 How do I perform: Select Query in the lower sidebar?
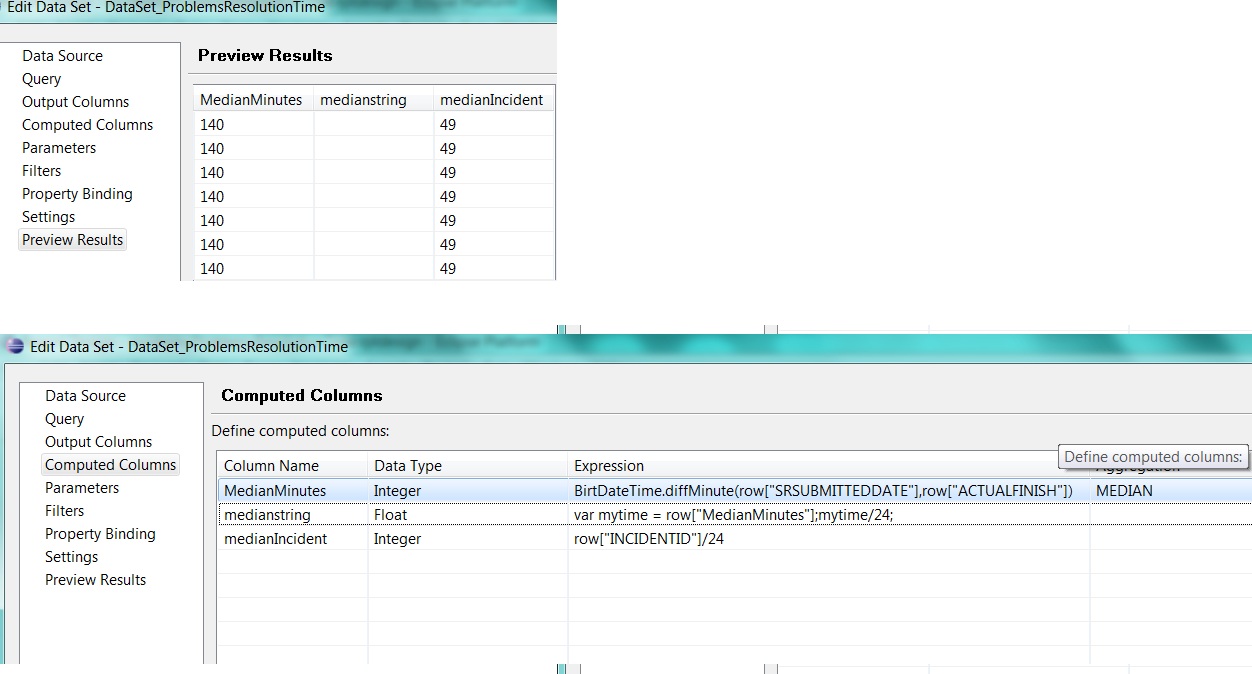point(64,419)
